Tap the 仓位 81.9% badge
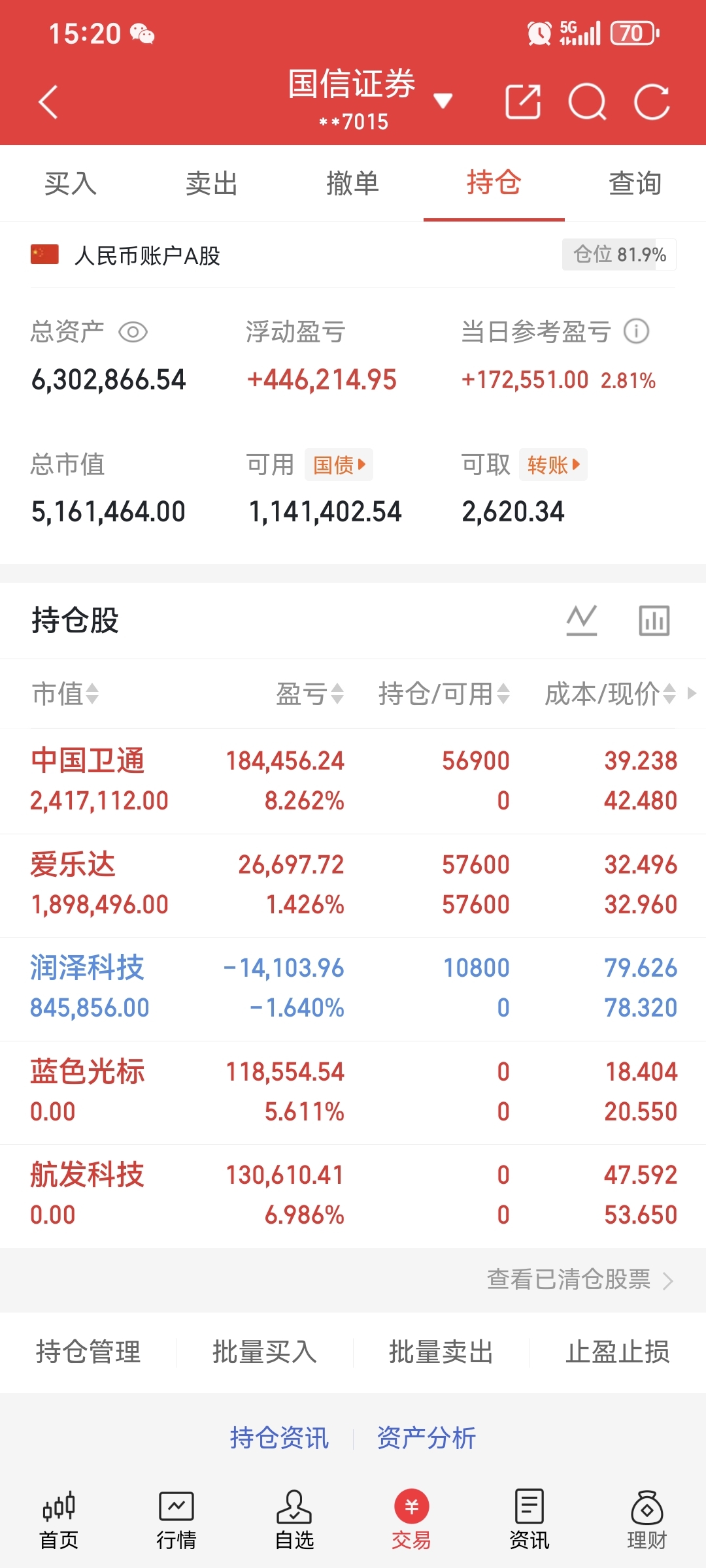This screenshot has height=1568, width=706. point(619,254)
